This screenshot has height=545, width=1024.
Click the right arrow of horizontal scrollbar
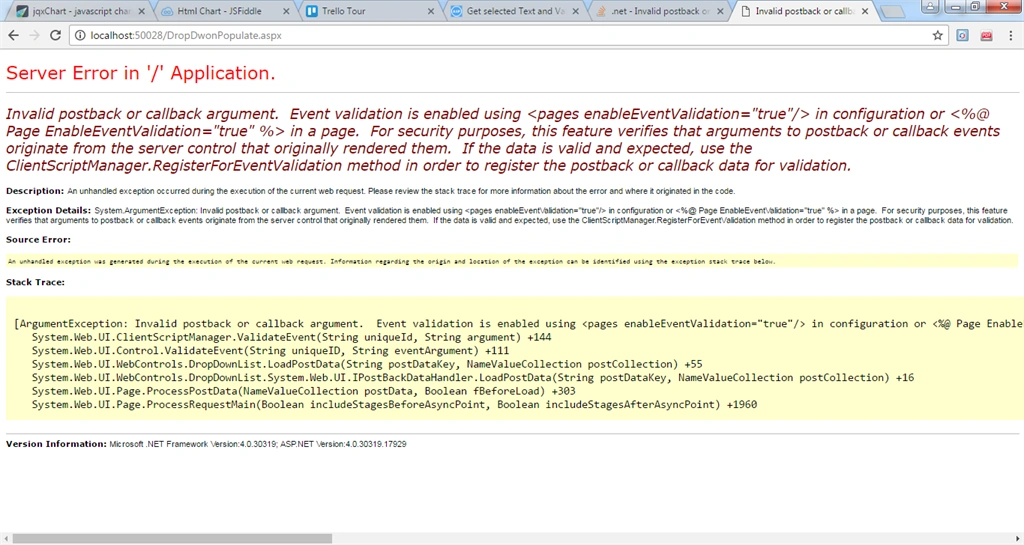tap(1017, 538)
